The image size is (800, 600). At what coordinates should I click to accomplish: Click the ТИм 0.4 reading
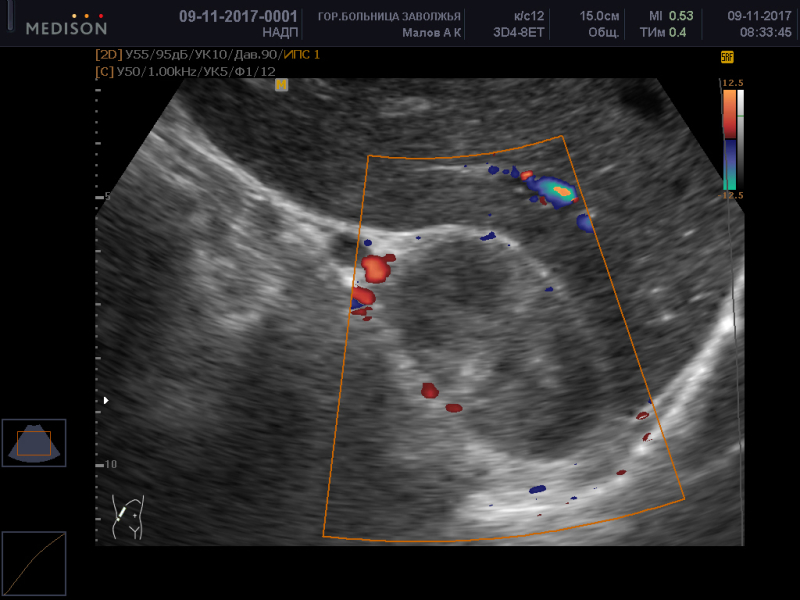coord(663,33)
